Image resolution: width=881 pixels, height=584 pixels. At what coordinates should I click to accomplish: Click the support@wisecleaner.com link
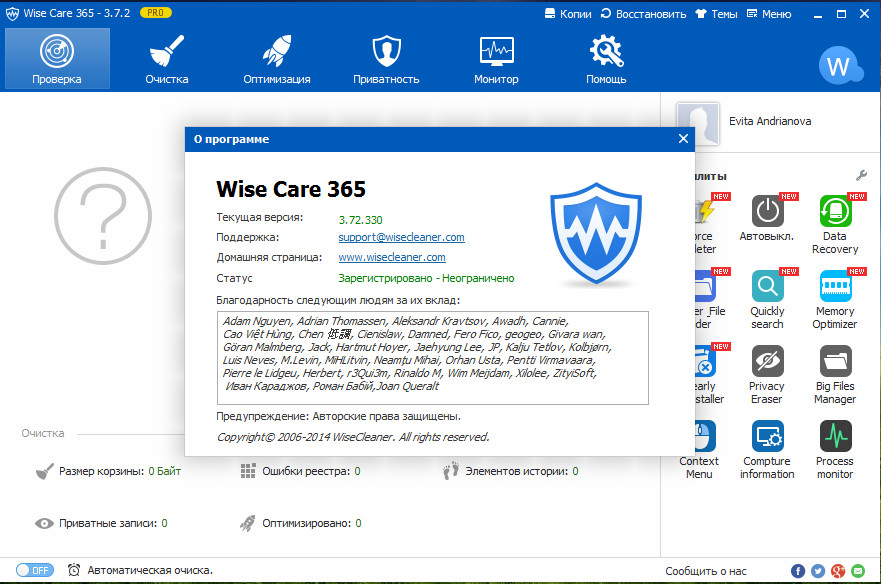point(401,237)
